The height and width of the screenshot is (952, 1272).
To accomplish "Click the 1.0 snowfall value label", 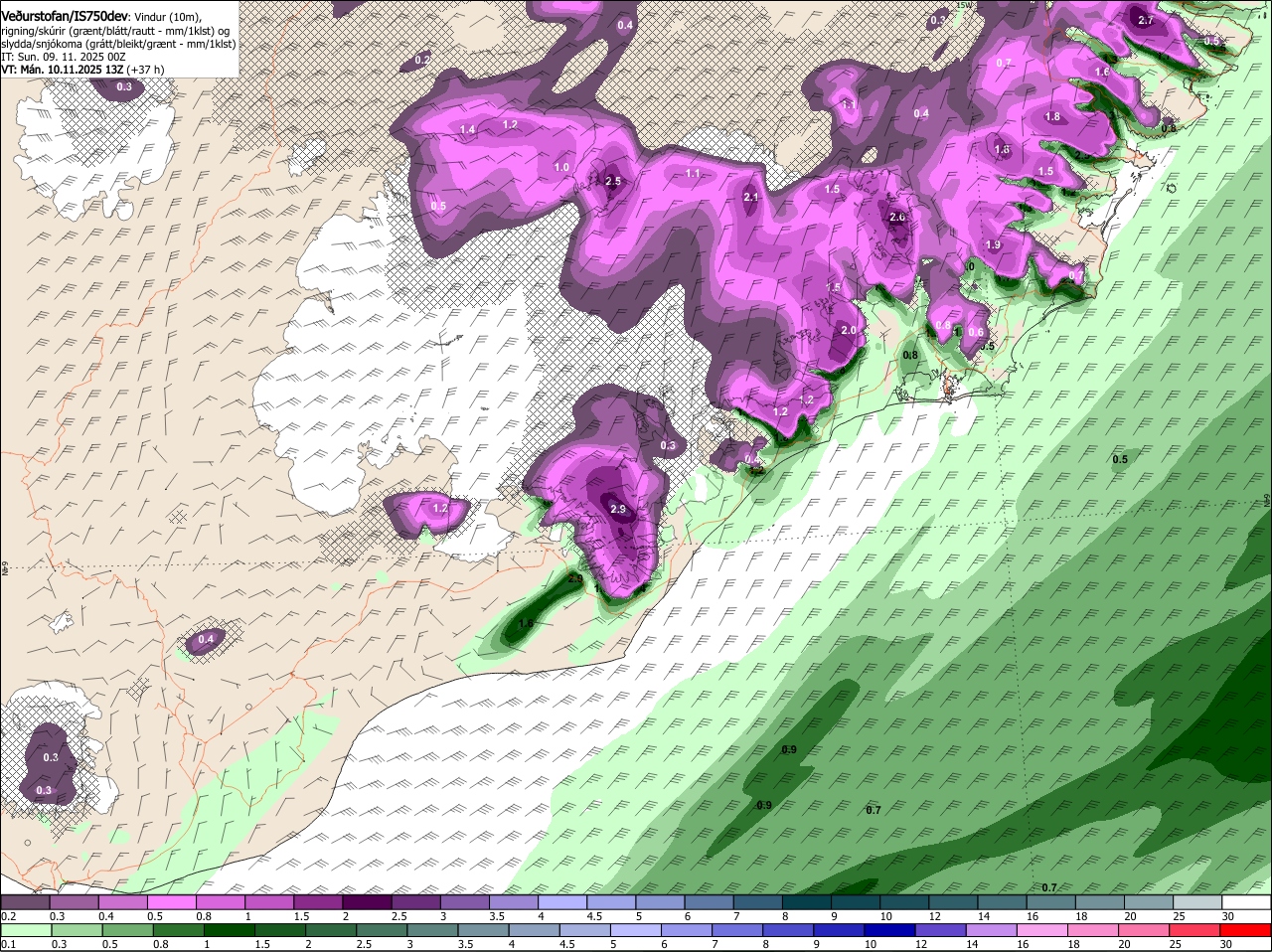I will click(x=561, y=167).
